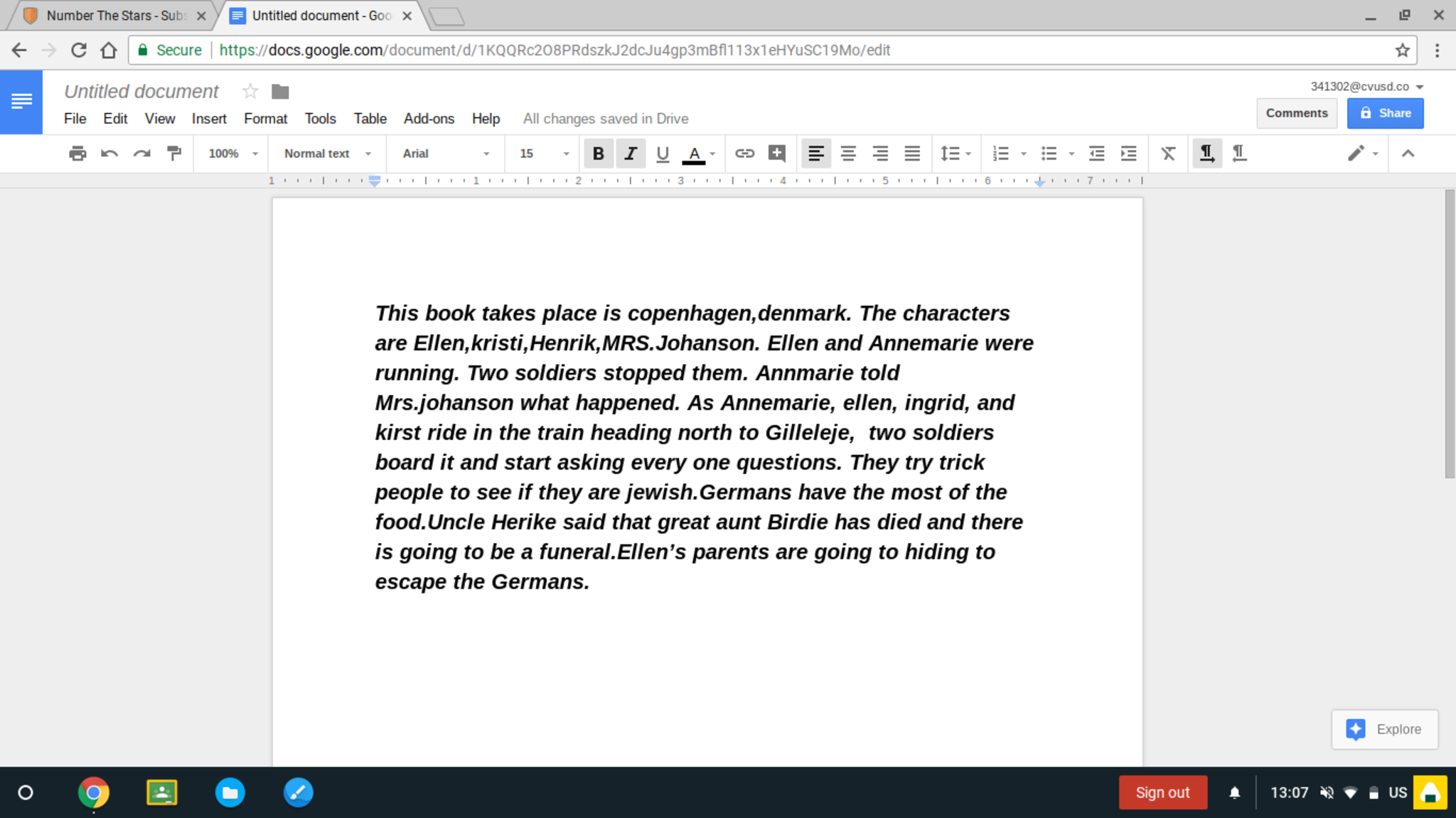Click the Comments button
The width and height of the screenshot is (1456, 818).
1296,113
